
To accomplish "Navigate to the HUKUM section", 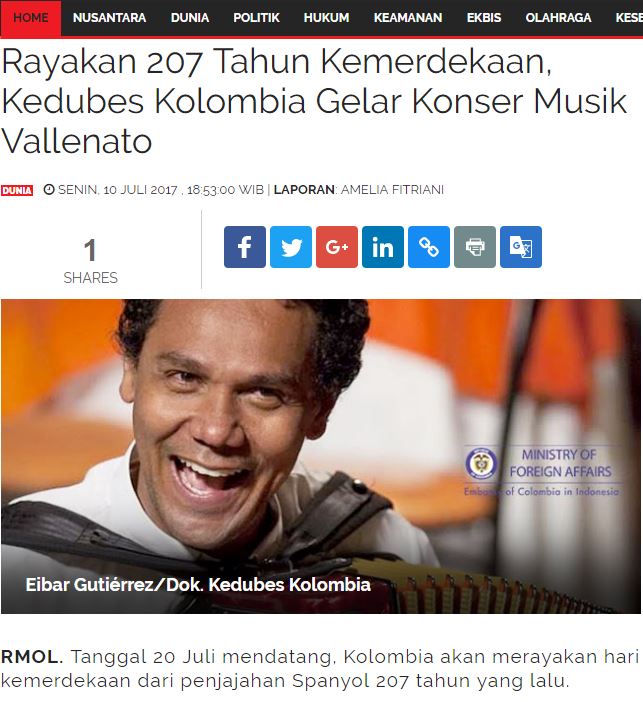I will 326,18.
